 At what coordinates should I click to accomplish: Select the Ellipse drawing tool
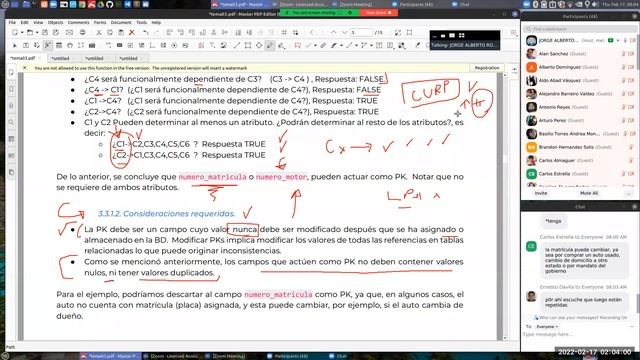point(259,45)
